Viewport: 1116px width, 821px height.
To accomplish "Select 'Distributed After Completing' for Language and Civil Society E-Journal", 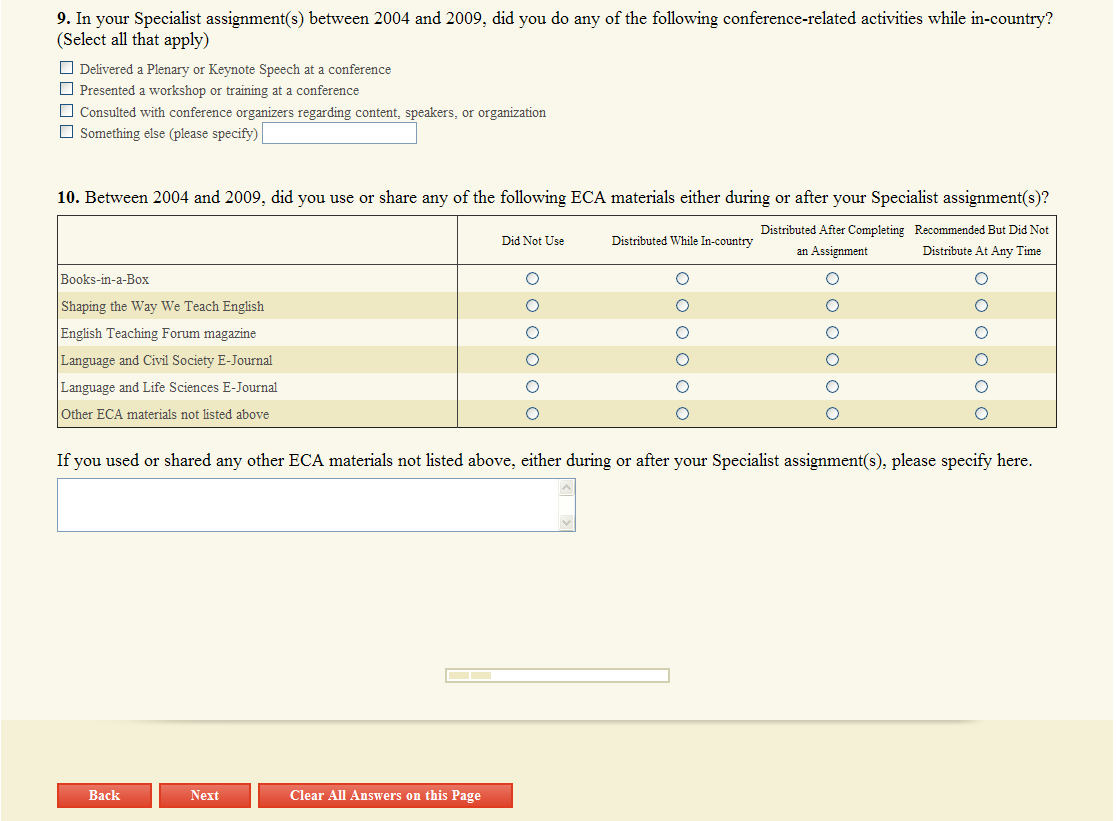I will point(832,360).
